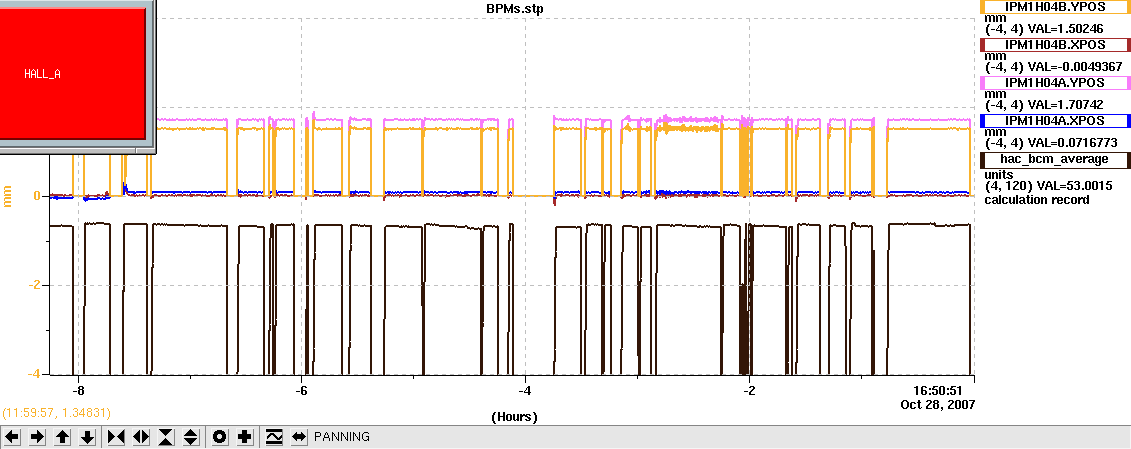Click the Oct 28, 2007 date label

pos(938,404)
